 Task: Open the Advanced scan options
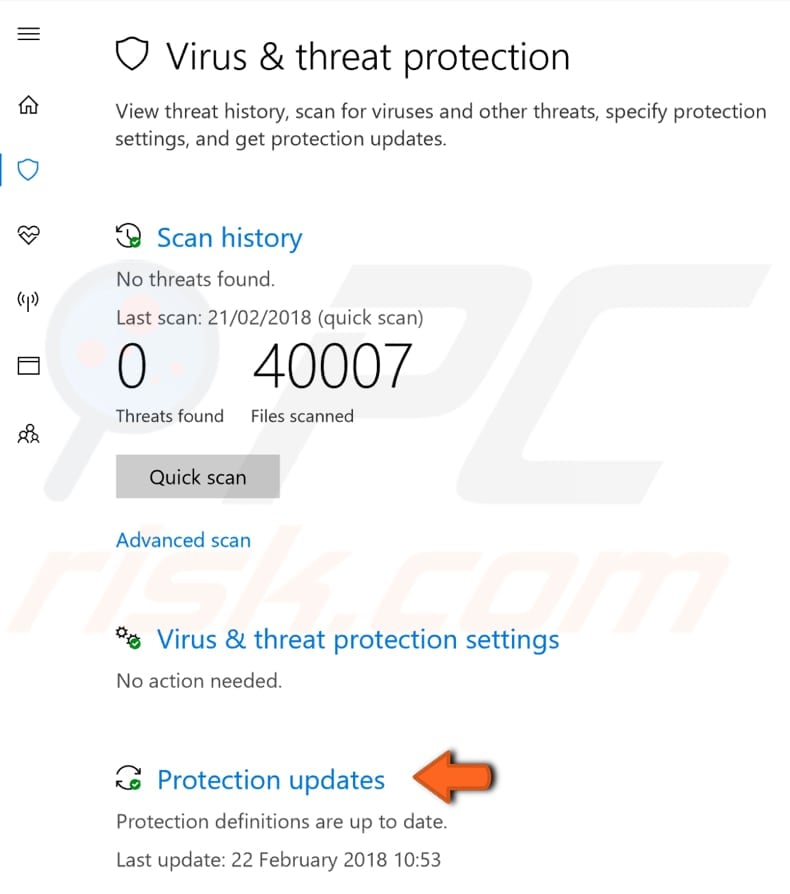pyautogui.click(x=183, y=540)
